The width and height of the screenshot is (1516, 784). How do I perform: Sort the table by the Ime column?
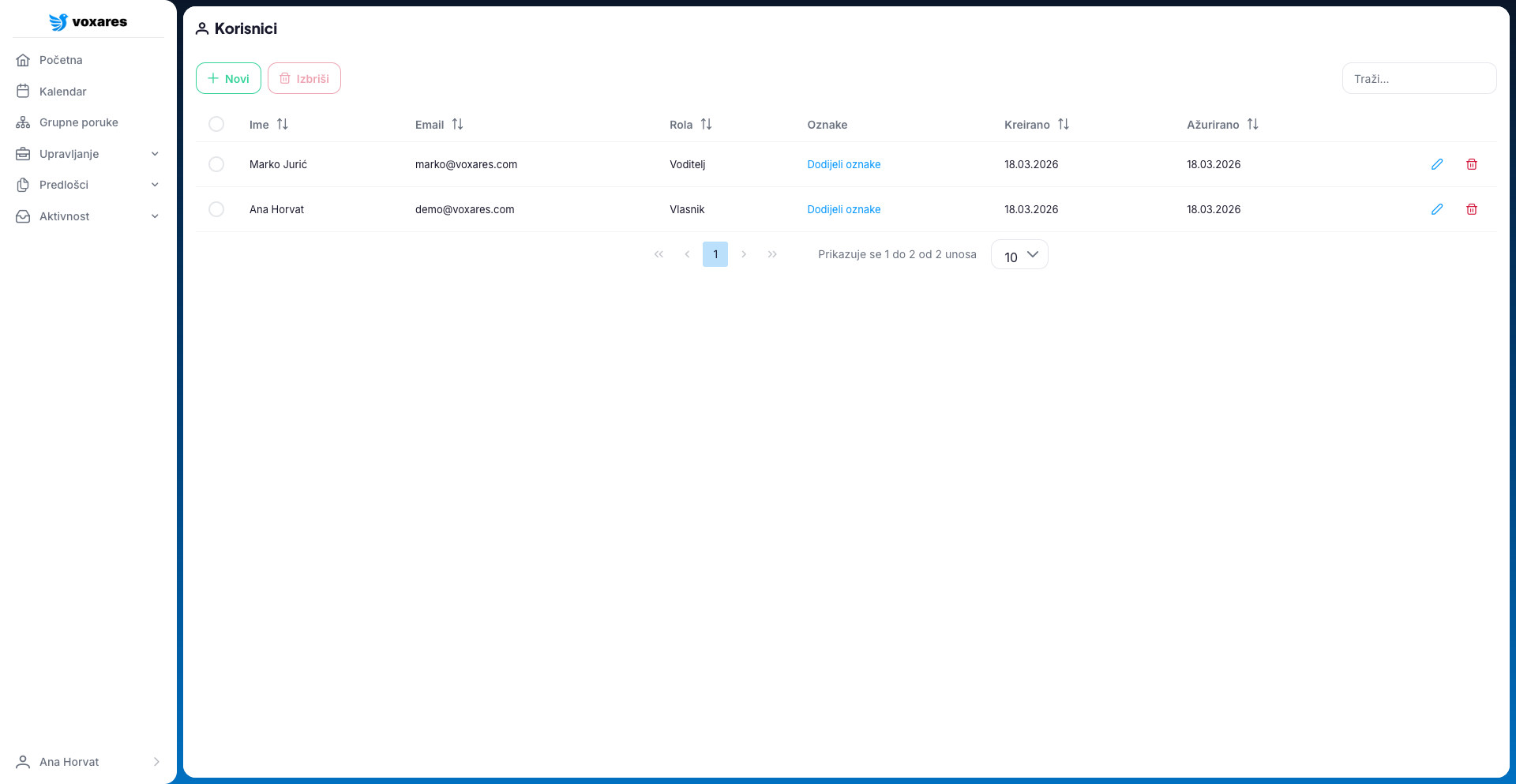[282, 125]
